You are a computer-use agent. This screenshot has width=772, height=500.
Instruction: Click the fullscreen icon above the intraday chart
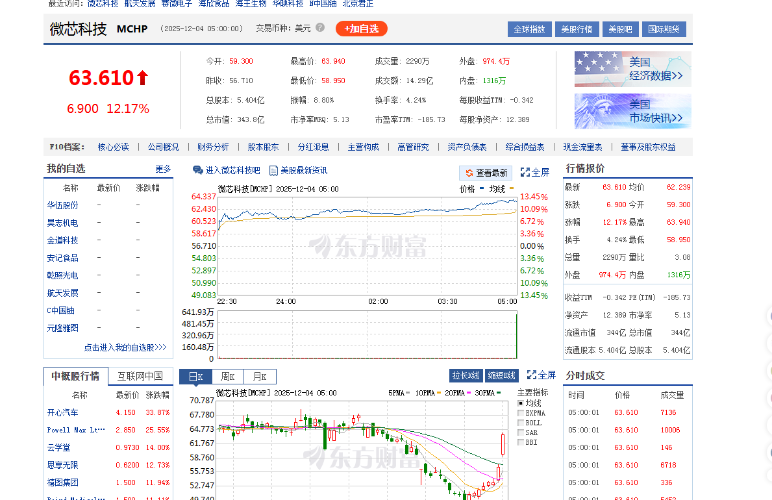coord(525,172)
